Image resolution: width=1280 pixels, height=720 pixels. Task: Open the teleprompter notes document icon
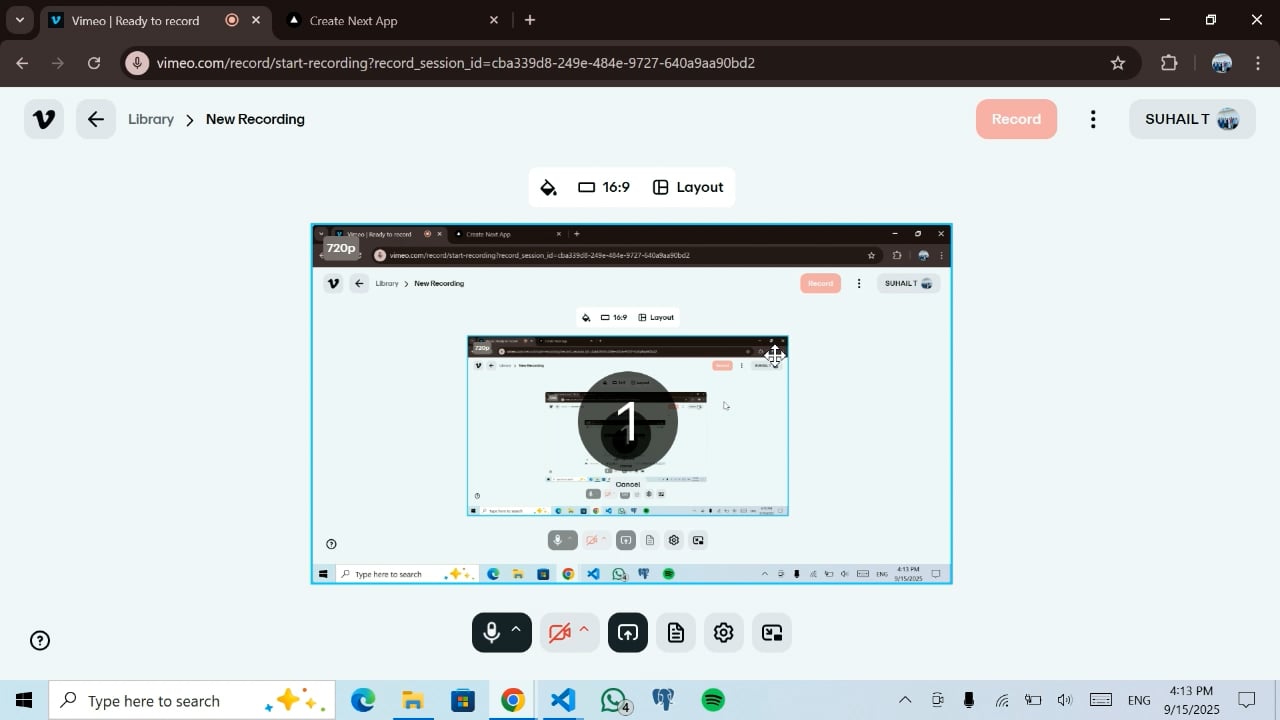click(x=676, y=632)
